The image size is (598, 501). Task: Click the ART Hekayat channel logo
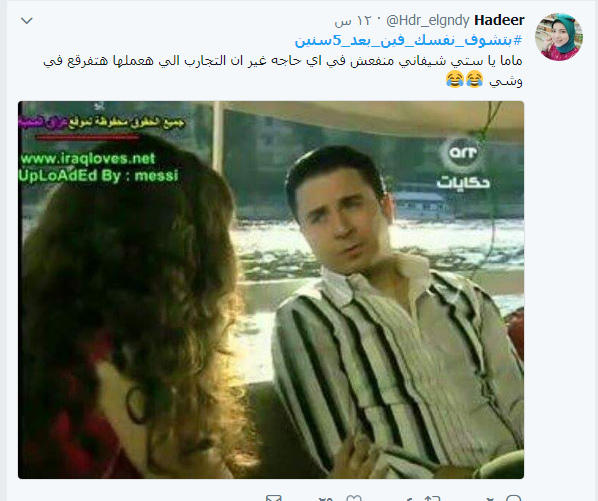[463, 163]
